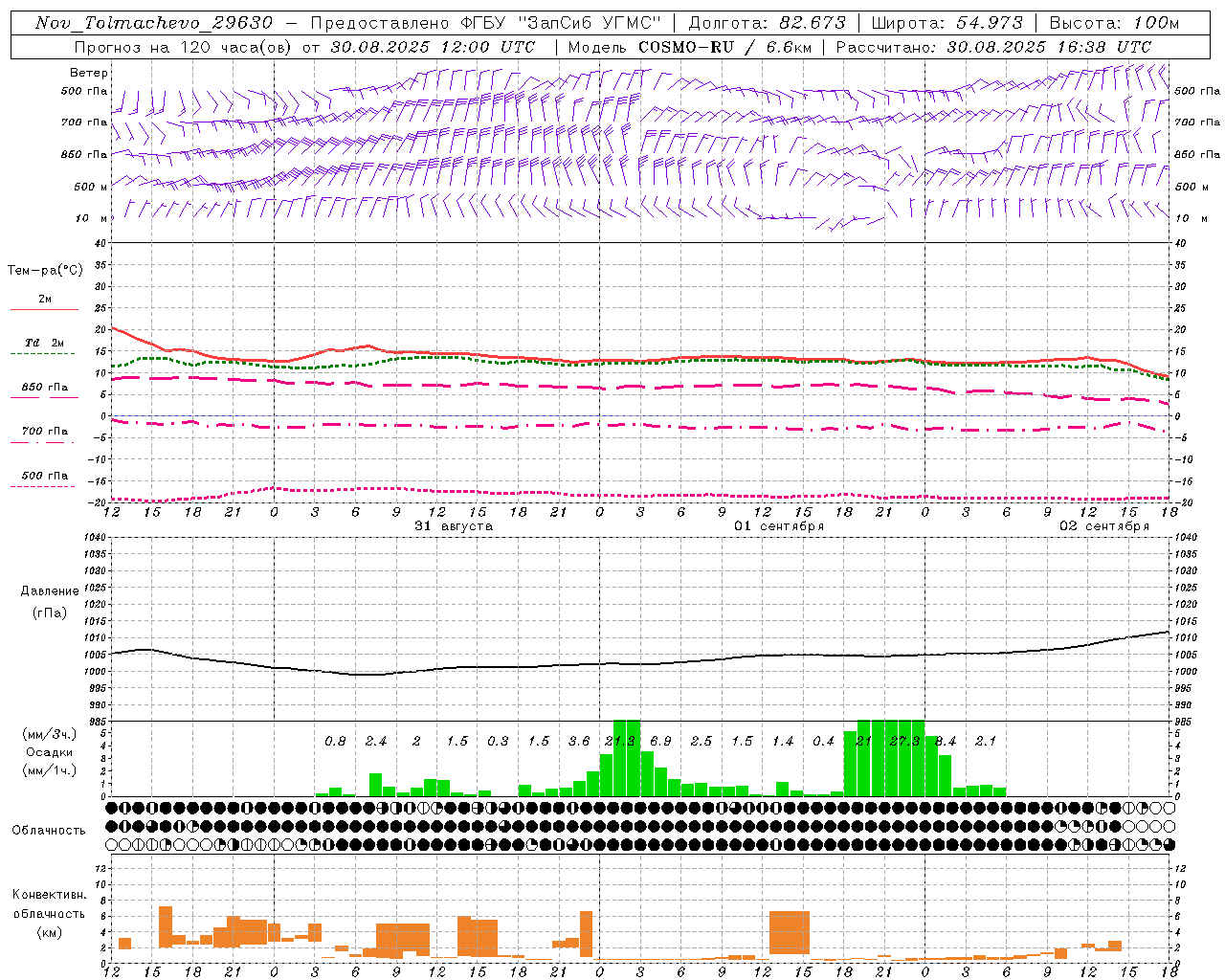Screen dimensions: 1225x980
Task: Click the 01 сентября date label
Action: click(779, 526)
